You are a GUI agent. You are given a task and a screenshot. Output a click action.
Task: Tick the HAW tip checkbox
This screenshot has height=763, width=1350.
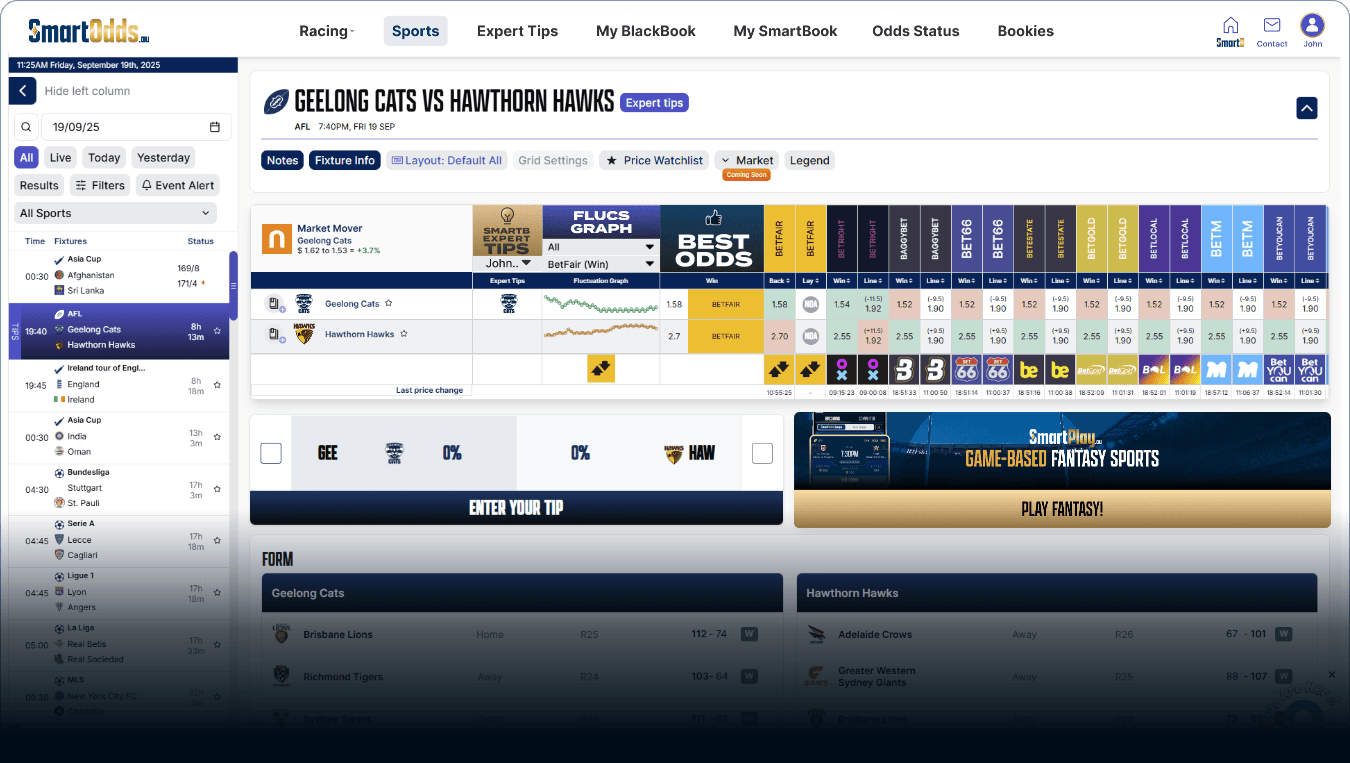[762, 454]
